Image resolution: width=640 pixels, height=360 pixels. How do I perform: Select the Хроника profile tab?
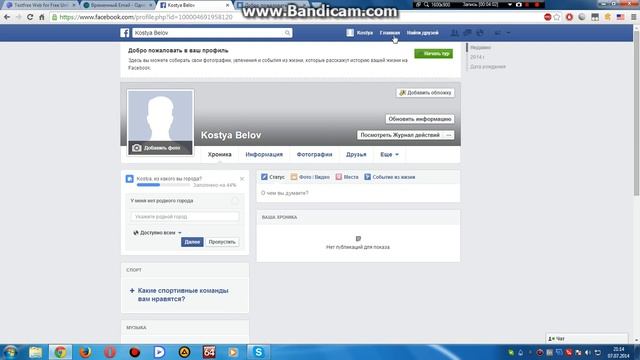220,154
